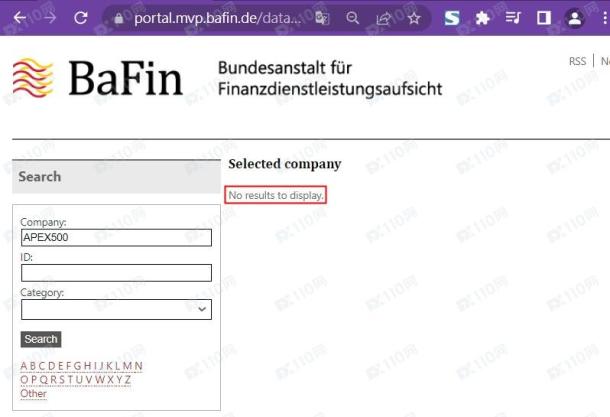Select letter T in company index
The width and height of the screenshot is (610, 417).
click(70, 379)
